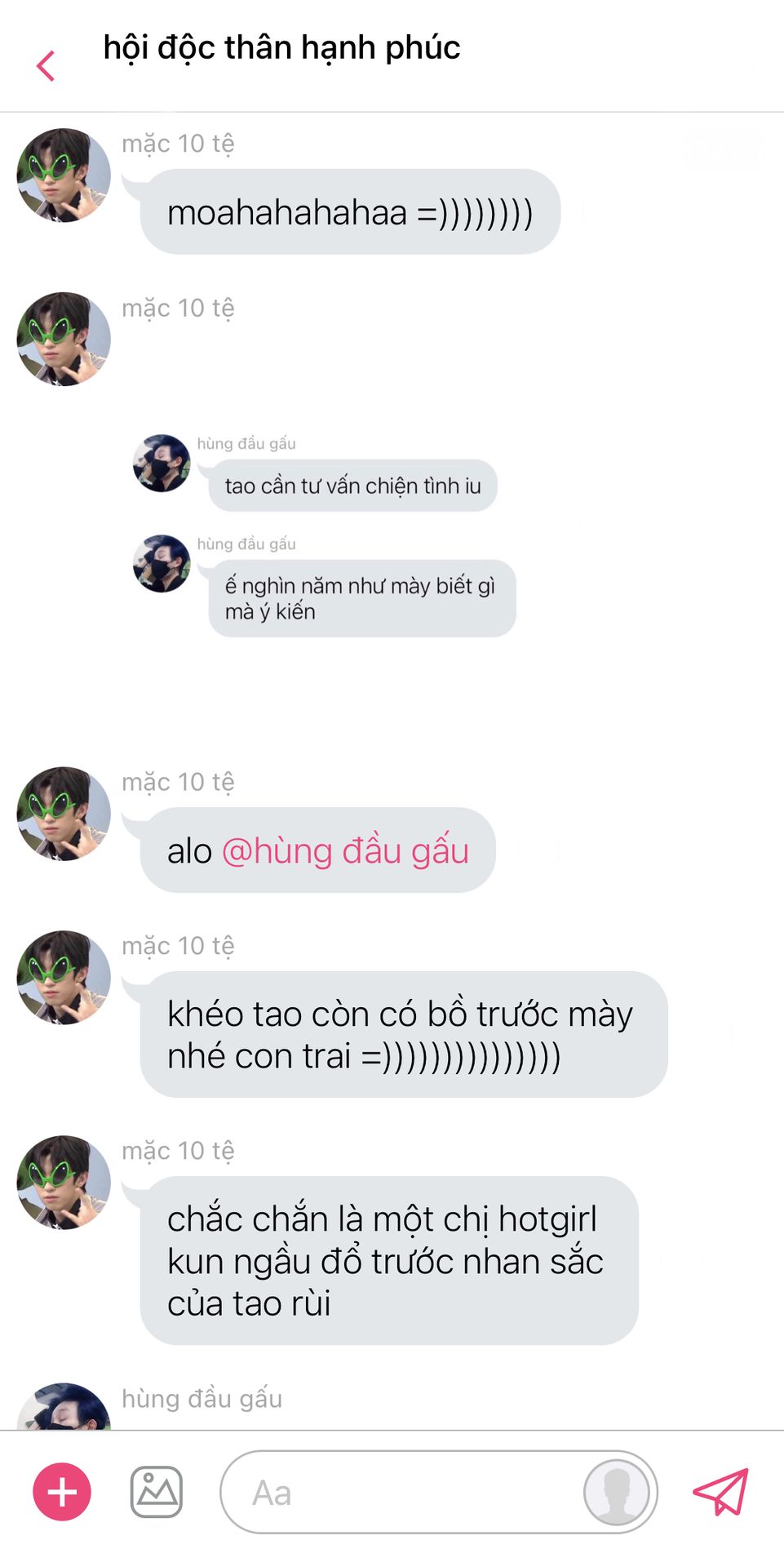This screenshot has height=1567, width=784.
Task: Select the moahahahahaa message bubble
Action: [350, 211]
